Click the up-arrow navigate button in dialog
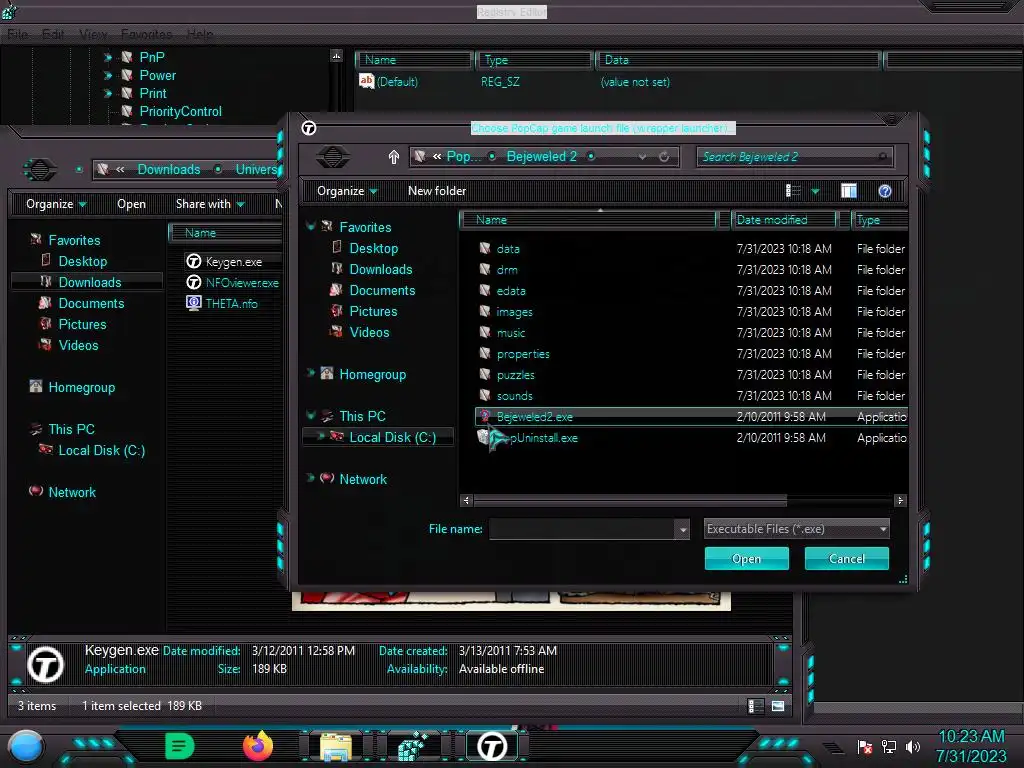 [393, 157]
